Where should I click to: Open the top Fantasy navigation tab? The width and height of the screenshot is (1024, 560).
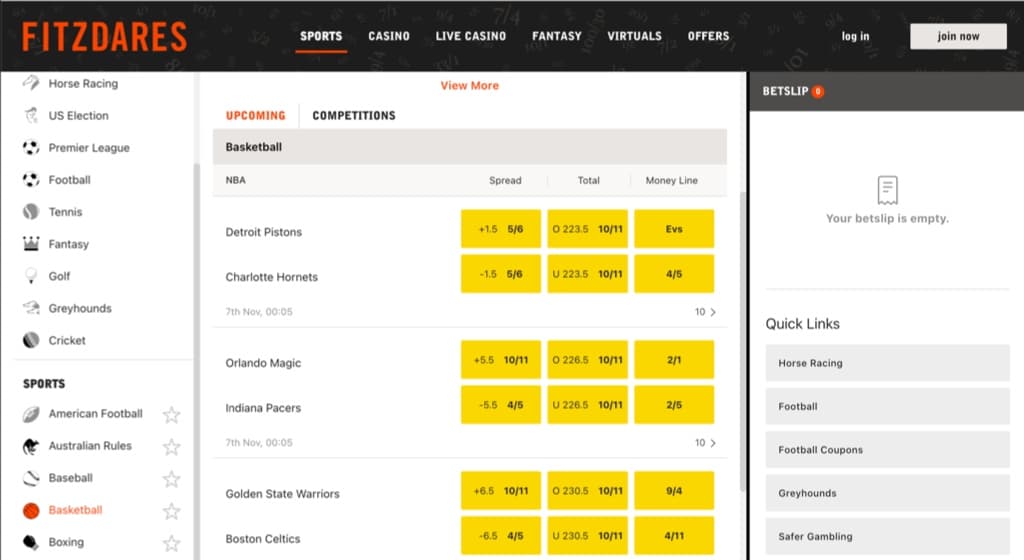(556, 37)
